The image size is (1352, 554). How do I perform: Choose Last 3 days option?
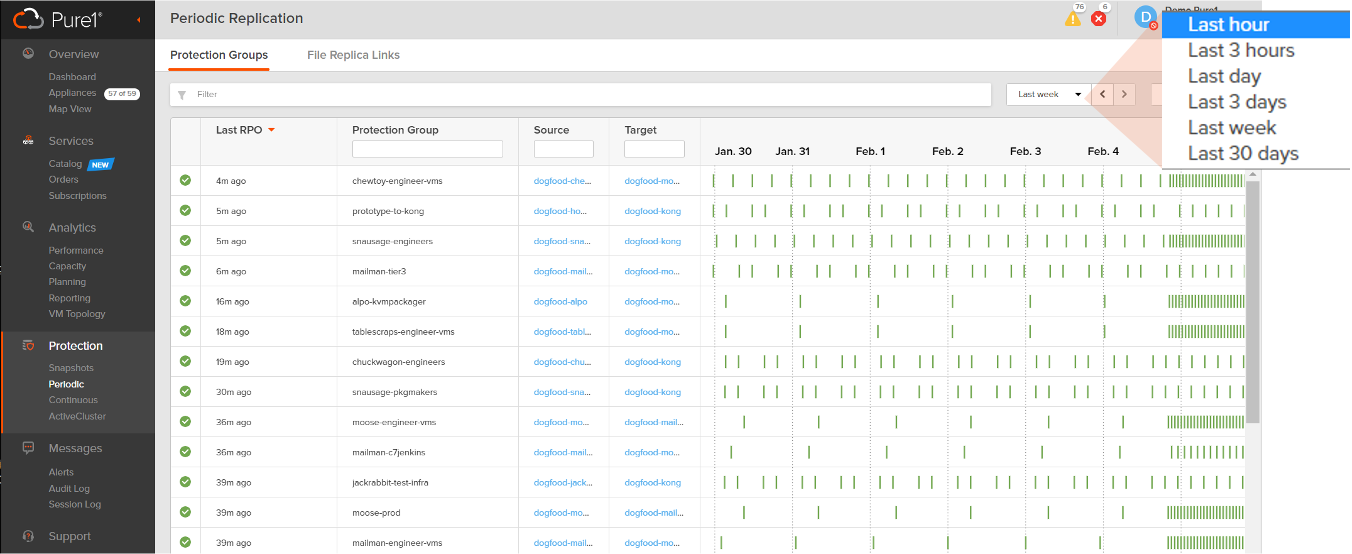pyautogui.click(x=1237, y=102)
